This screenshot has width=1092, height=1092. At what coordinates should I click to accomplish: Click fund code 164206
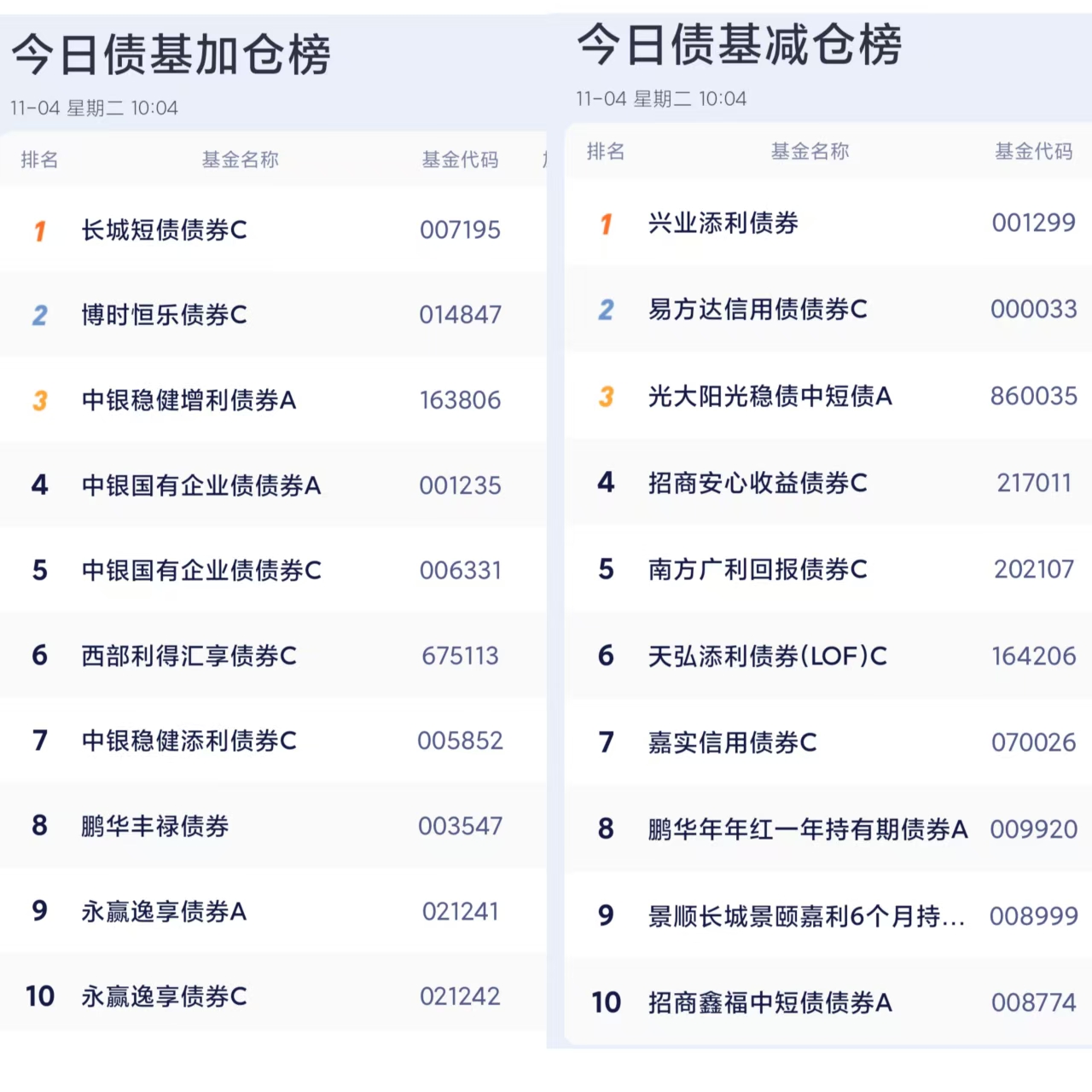1034,656
